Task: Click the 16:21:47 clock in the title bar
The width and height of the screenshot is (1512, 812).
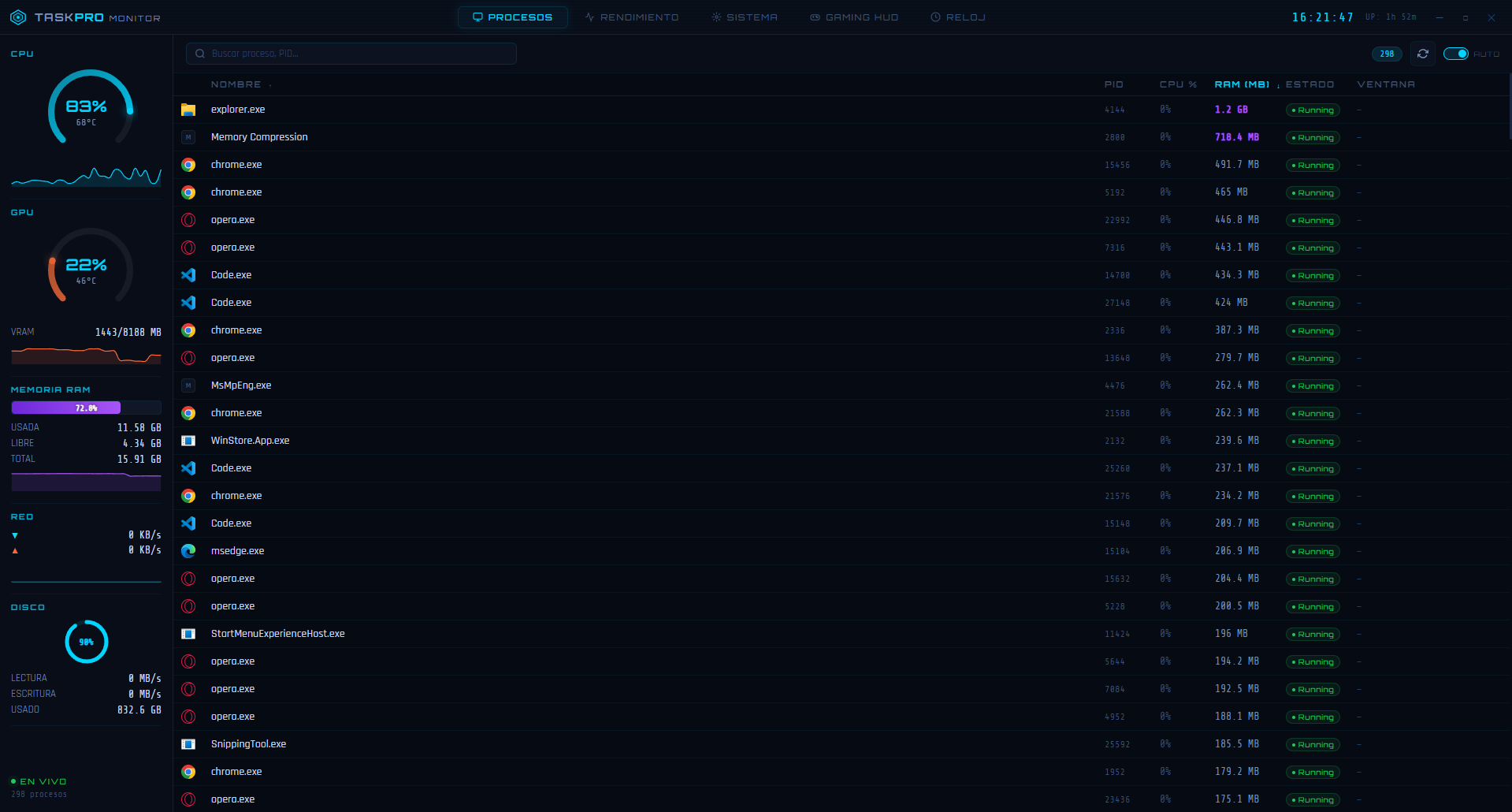Action: click(1323, 17)
